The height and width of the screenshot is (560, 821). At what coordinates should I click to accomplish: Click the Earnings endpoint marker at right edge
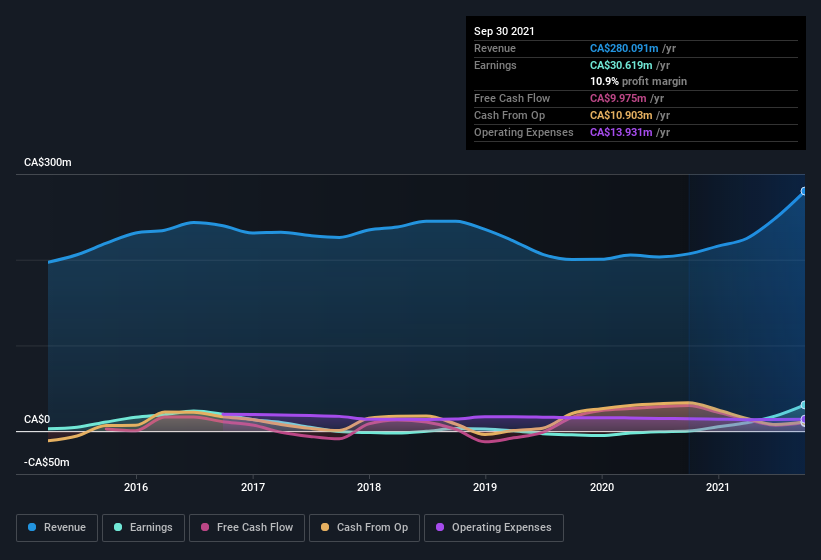tap(804, 405)
